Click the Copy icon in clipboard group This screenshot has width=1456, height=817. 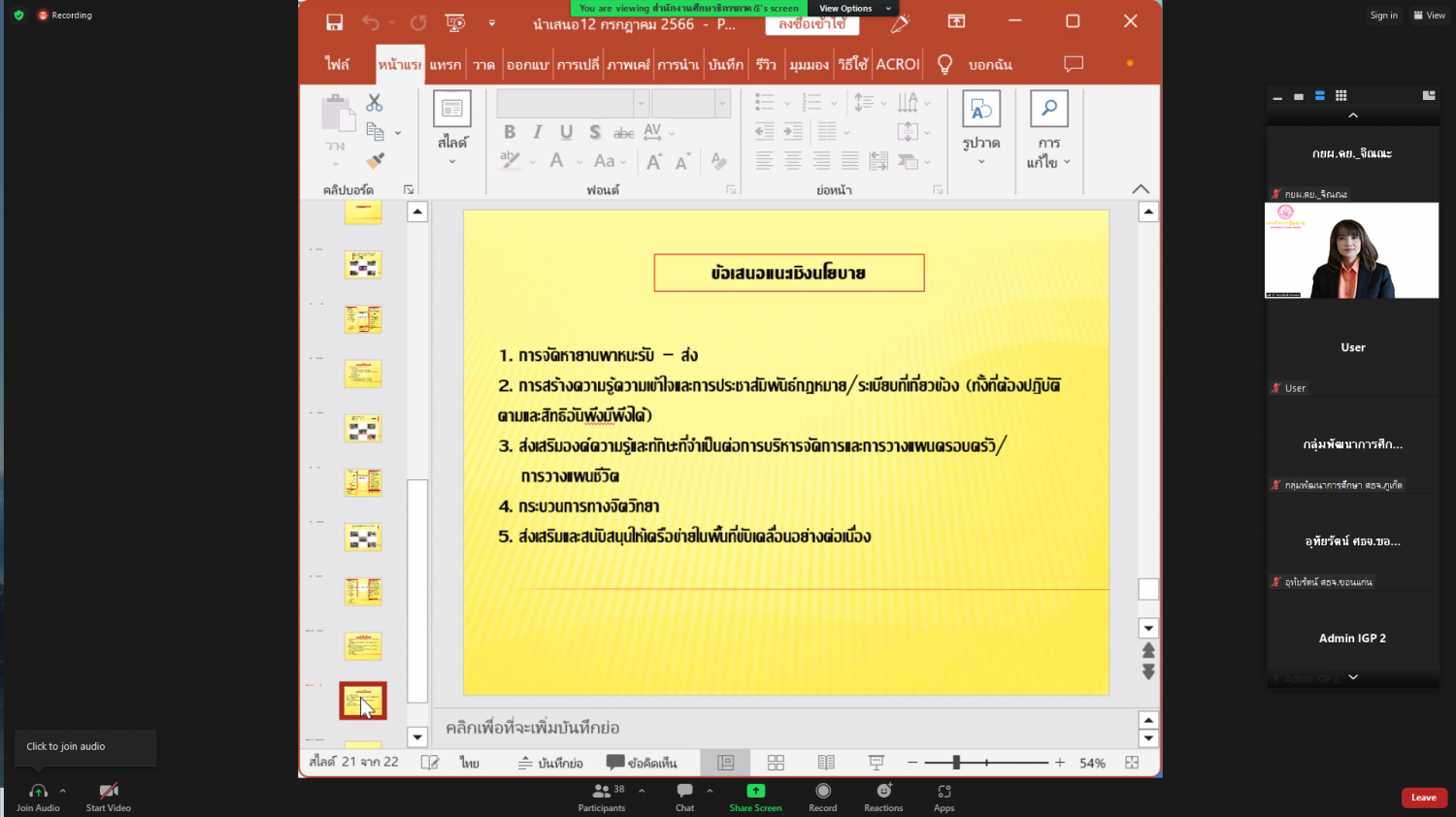375,131
